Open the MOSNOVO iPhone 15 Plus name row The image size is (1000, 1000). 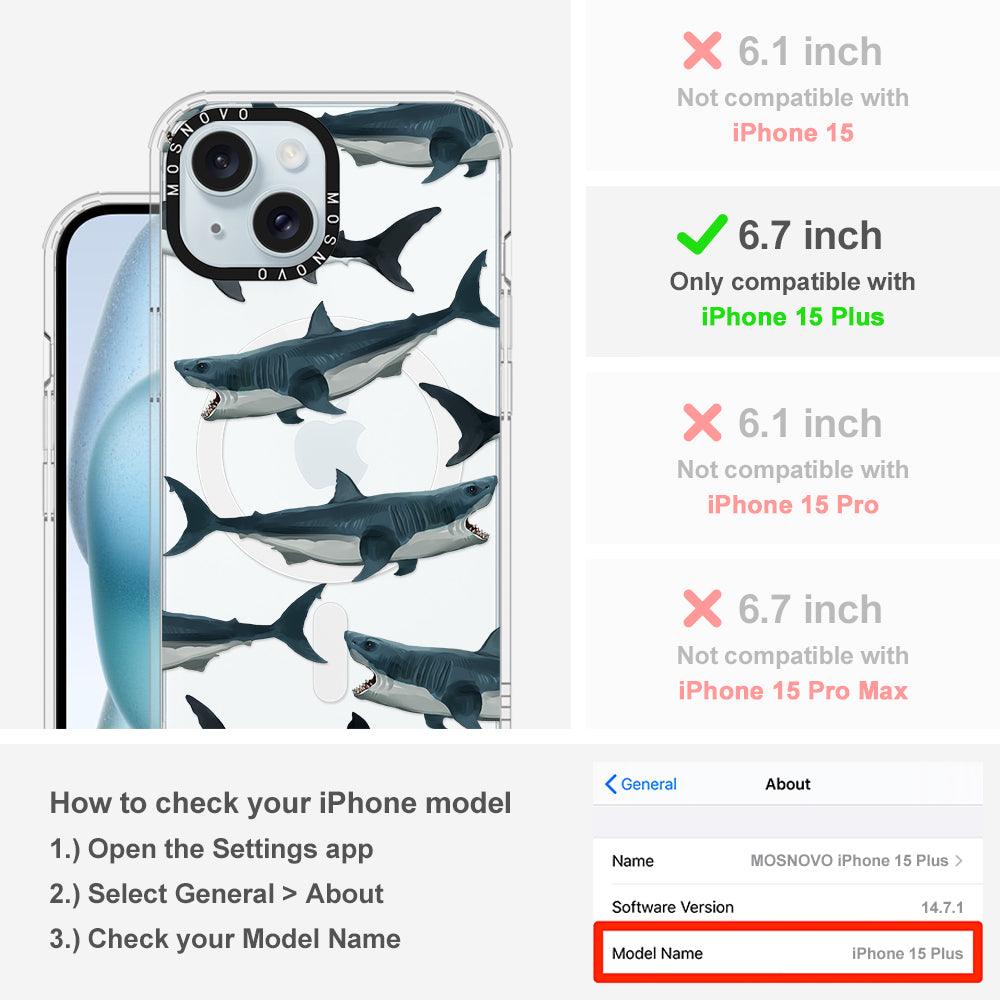click(788, 860)
